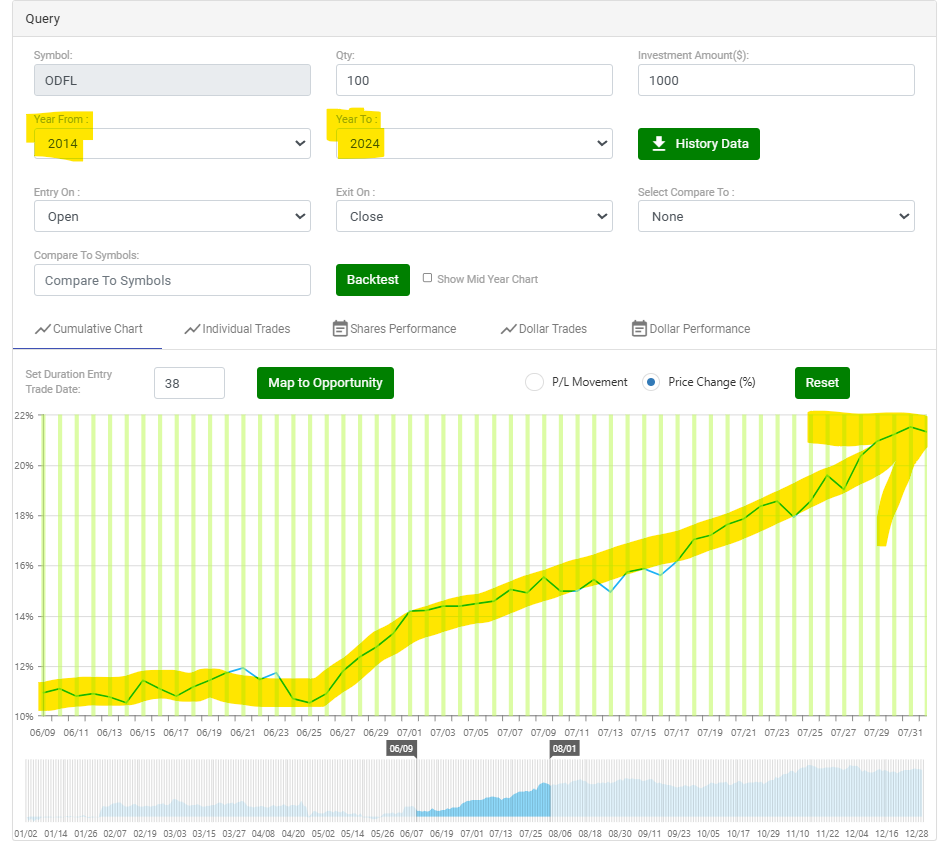The image size is (947, 852).
Task: Click the Qty input field
Action: 474,80
